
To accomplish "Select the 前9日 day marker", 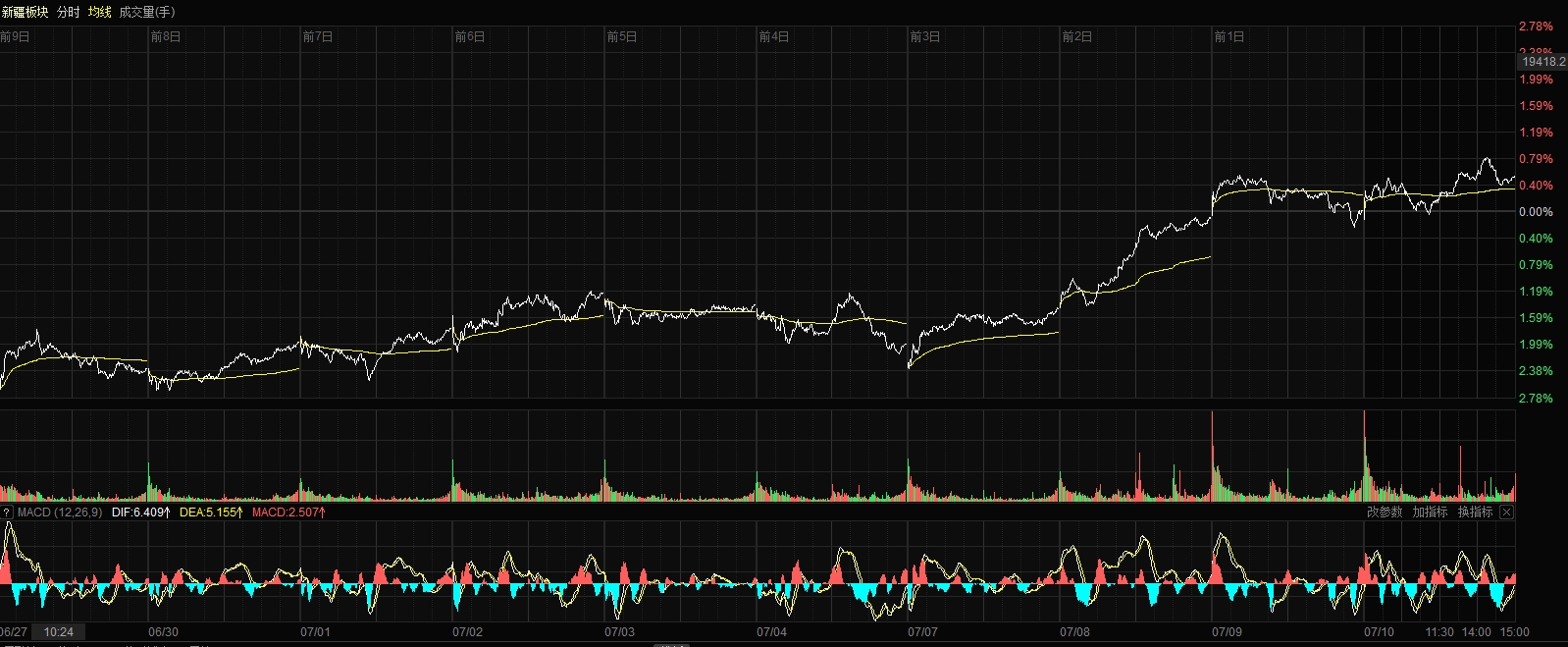I will tap(16, 36).
